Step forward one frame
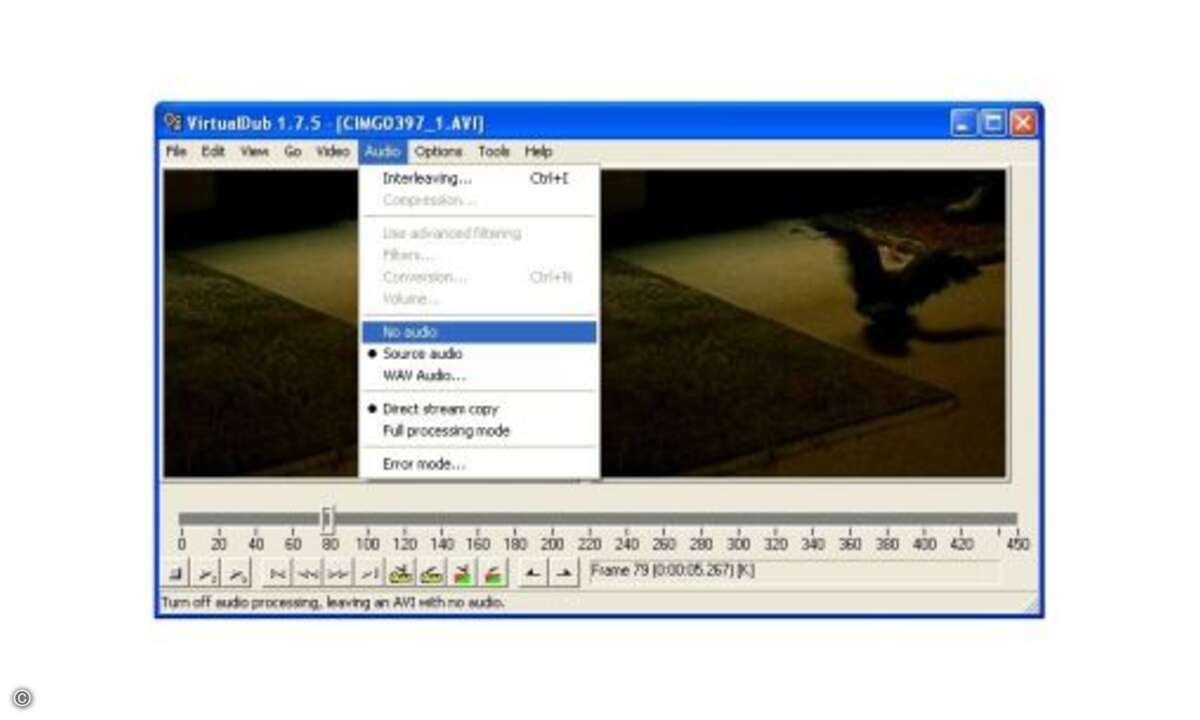Image resolution: width=1200 pixels, height=720 pixels. coord(338,573)
